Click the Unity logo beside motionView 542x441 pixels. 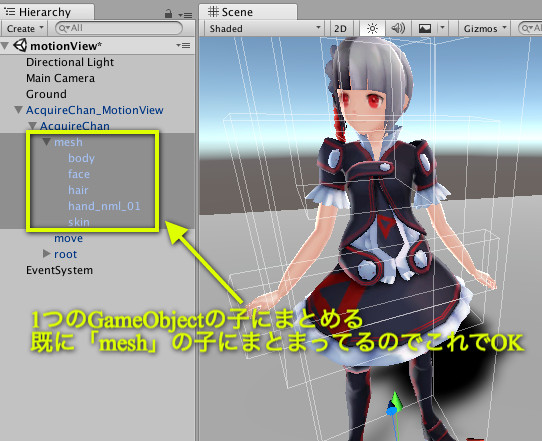(20, 46)
